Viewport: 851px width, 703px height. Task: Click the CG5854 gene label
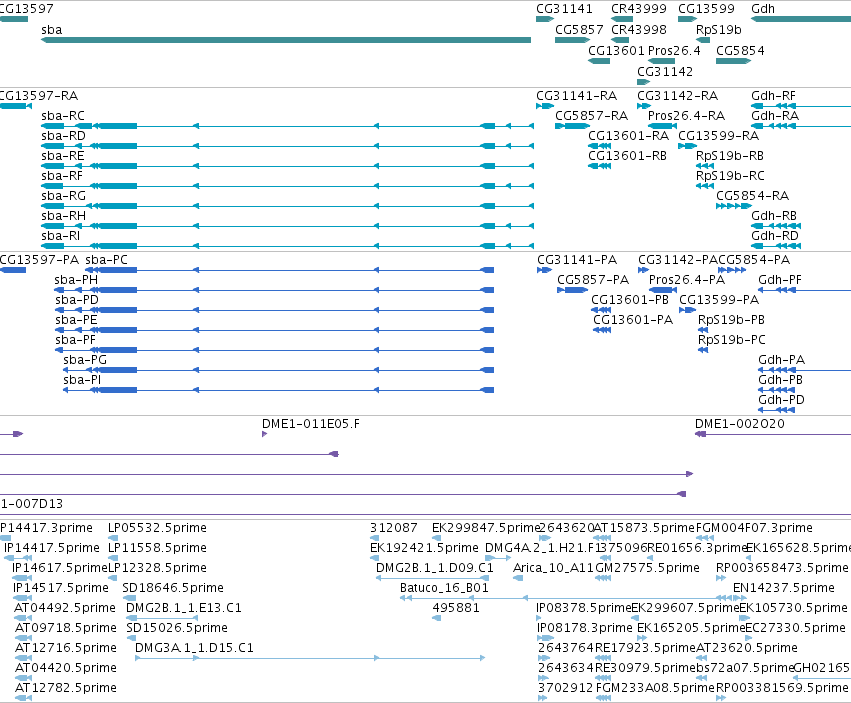740,50
